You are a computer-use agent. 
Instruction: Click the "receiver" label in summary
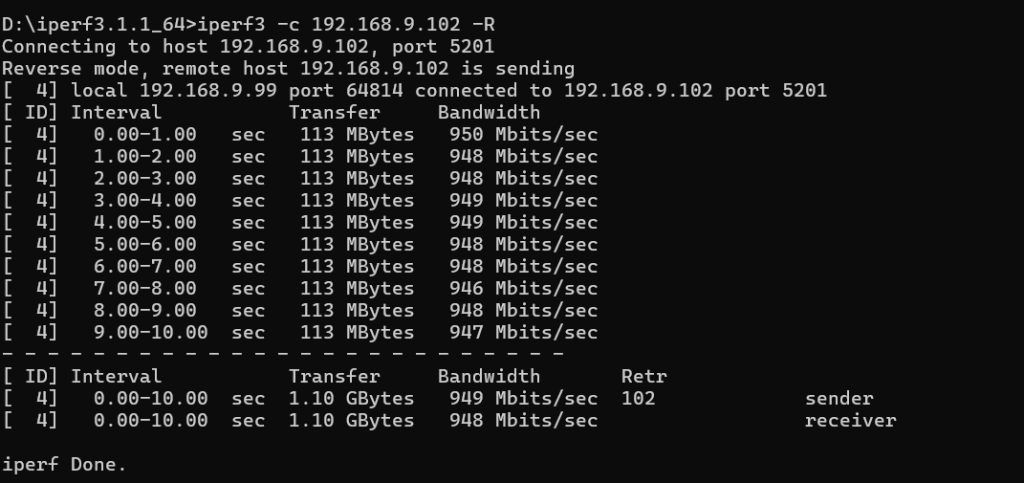[x=850, y=421]
